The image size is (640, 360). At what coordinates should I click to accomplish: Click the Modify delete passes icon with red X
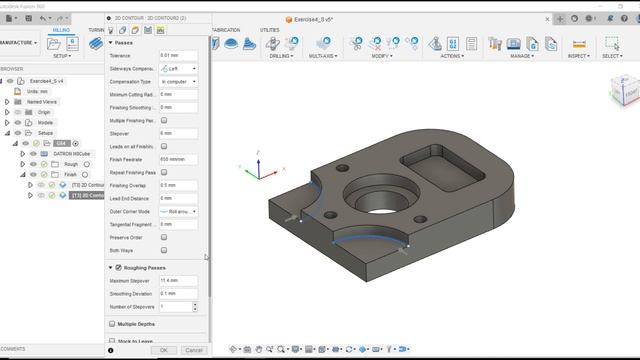(375, 42)
